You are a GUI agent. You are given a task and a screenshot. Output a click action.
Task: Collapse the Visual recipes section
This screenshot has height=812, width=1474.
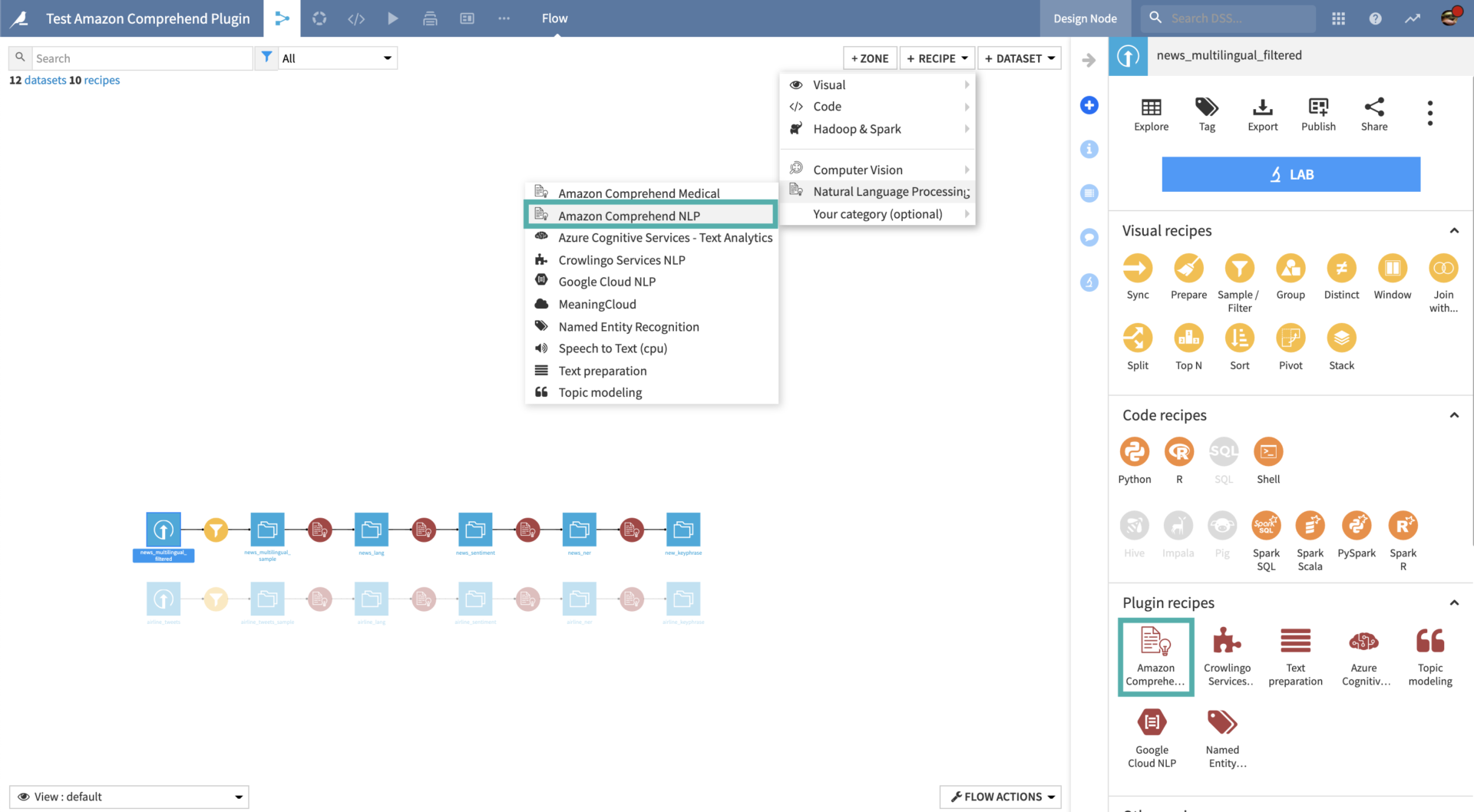point(1453,230)
